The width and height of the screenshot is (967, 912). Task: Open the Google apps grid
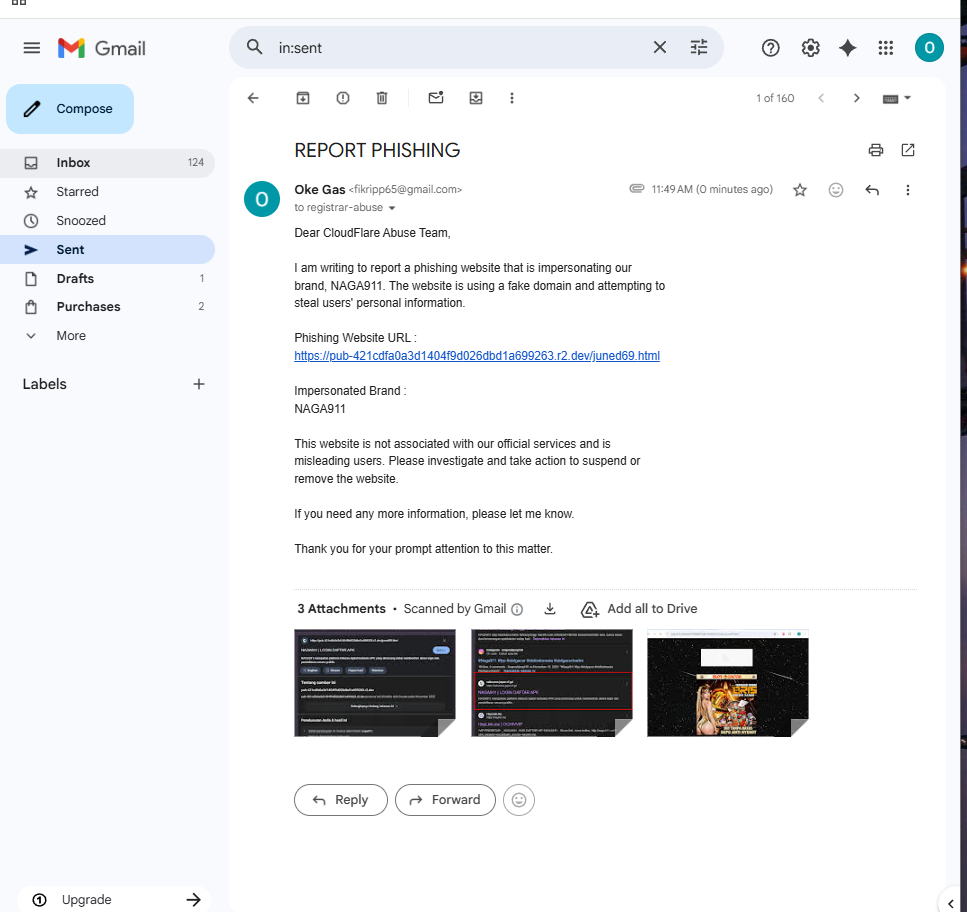click(886, 48)
